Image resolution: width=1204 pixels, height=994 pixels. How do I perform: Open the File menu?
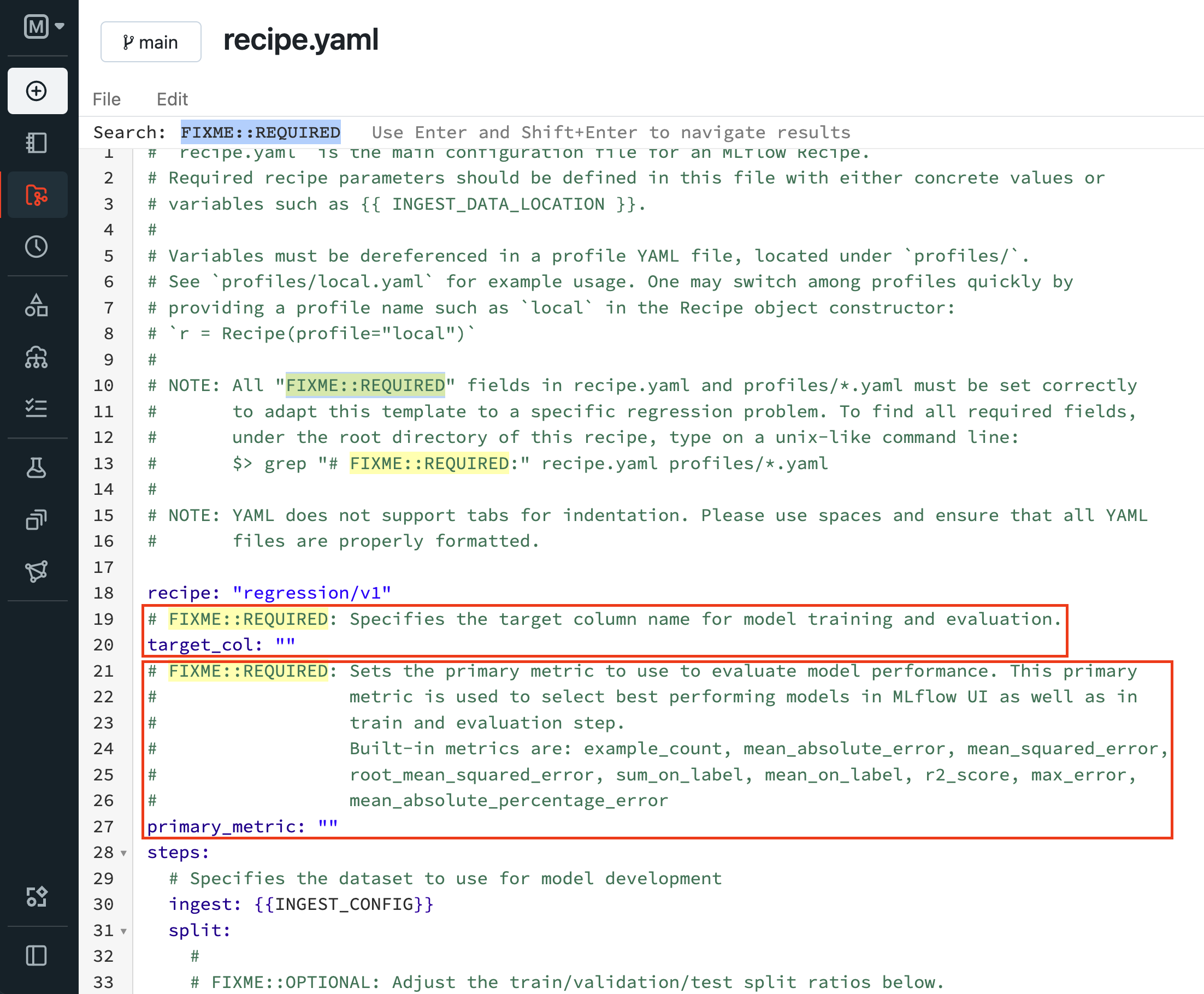(107, 99)
